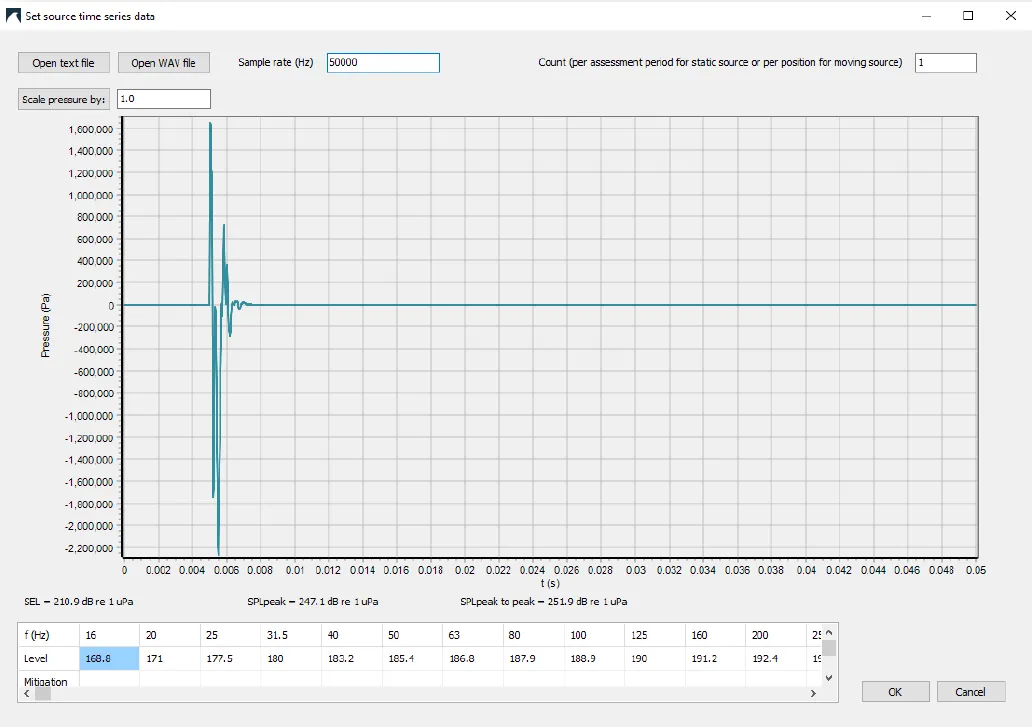This screenshot has width=1032, height=727.
Task: Select the 16 Hz level cell 168.8
Action: [x=109, y=659]
